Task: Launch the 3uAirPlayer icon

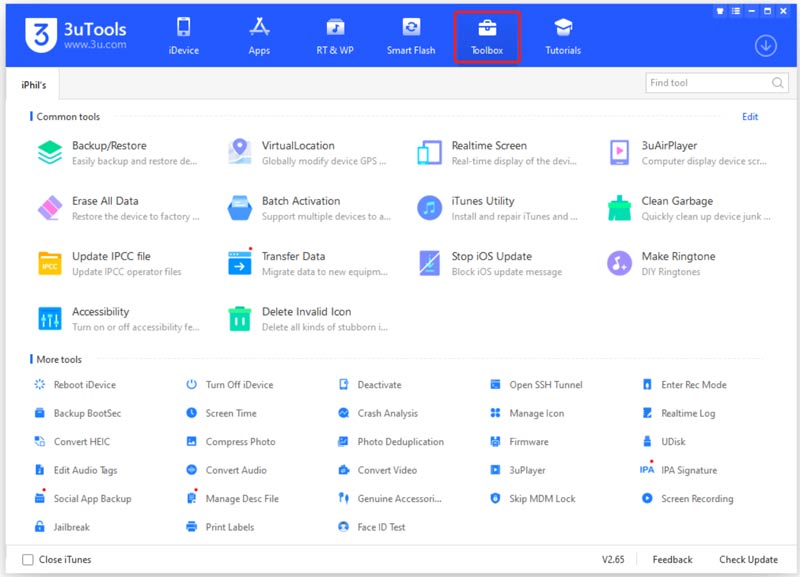Action: 619,153
